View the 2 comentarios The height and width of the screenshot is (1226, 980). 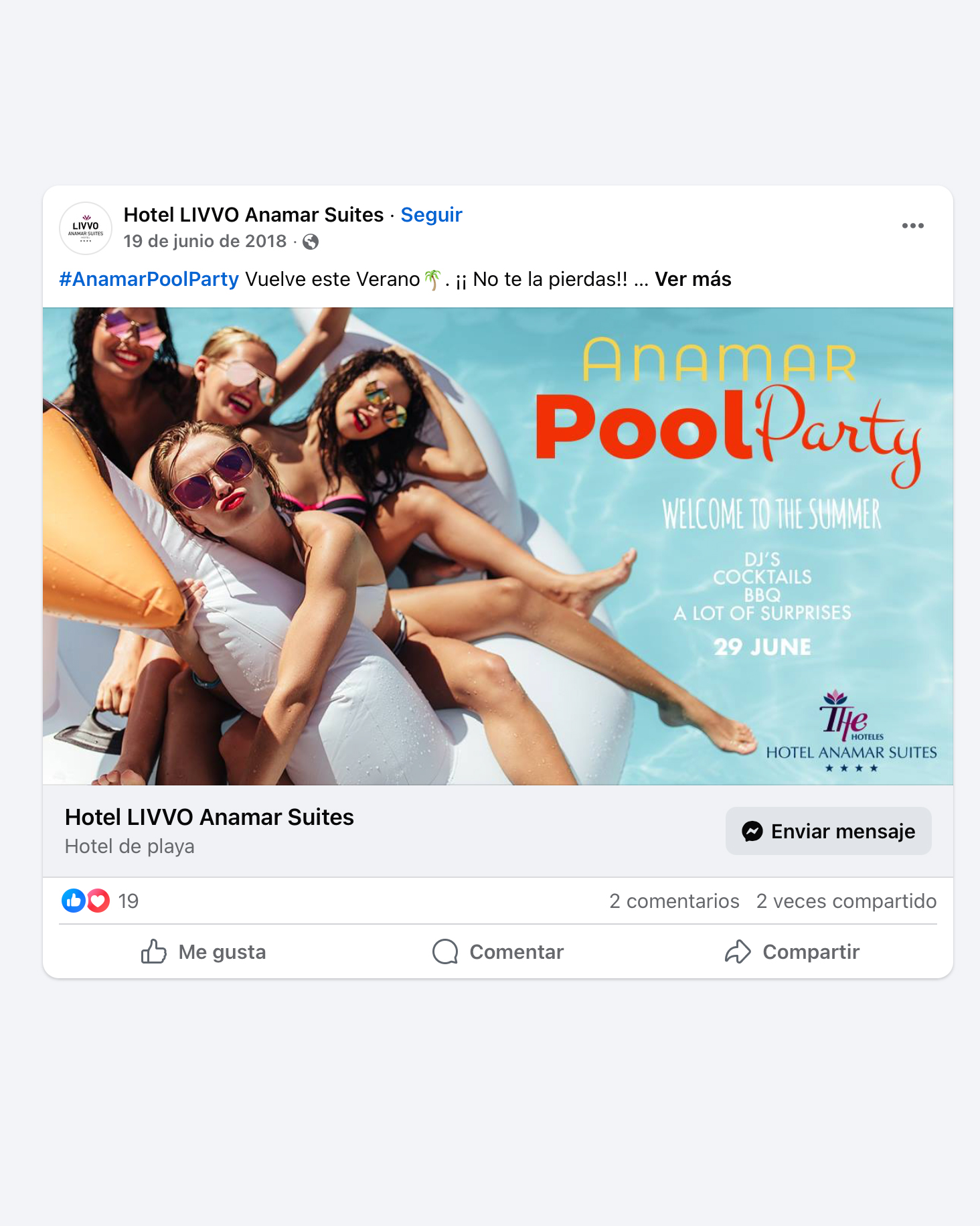coord(674,901)
